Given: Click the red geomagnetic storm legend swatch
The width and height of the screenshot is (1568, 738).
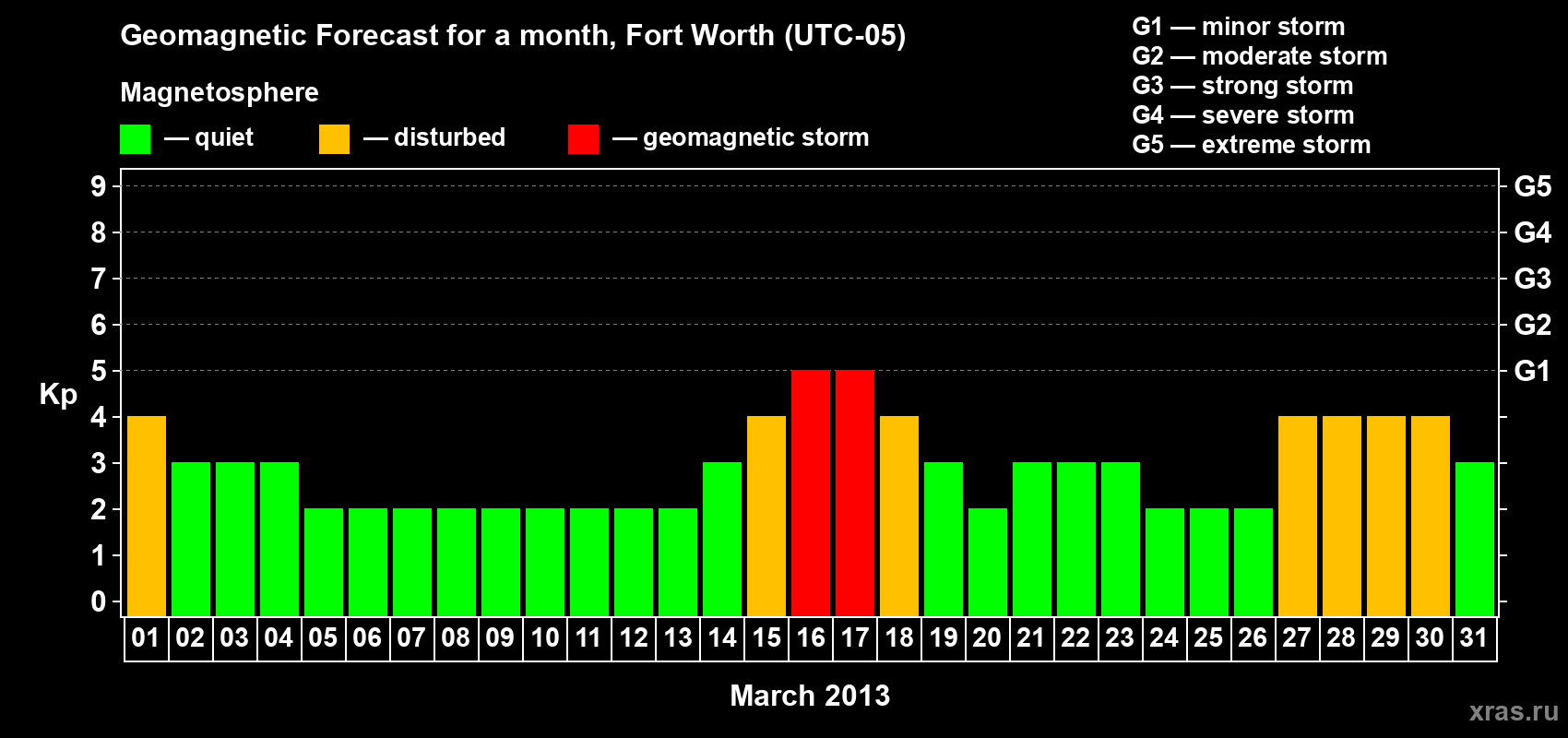Looking at the screenshot, I should (583, 139).
